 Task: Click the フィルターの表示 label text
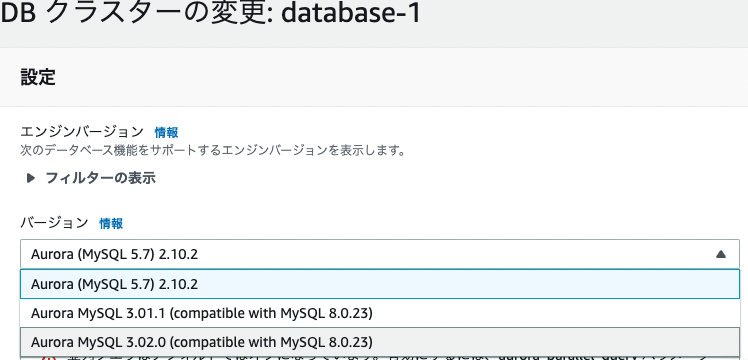[x=100, y=178]
